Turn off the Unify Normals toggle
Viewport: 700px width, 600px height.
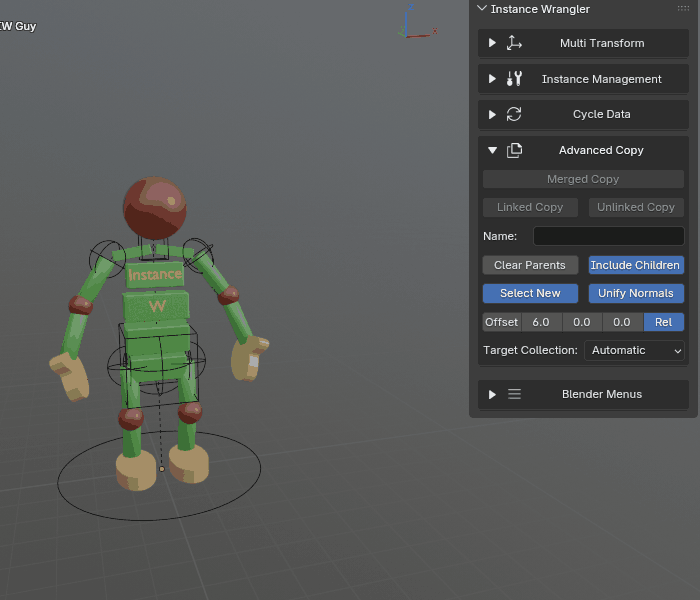(x=636, y=293)
